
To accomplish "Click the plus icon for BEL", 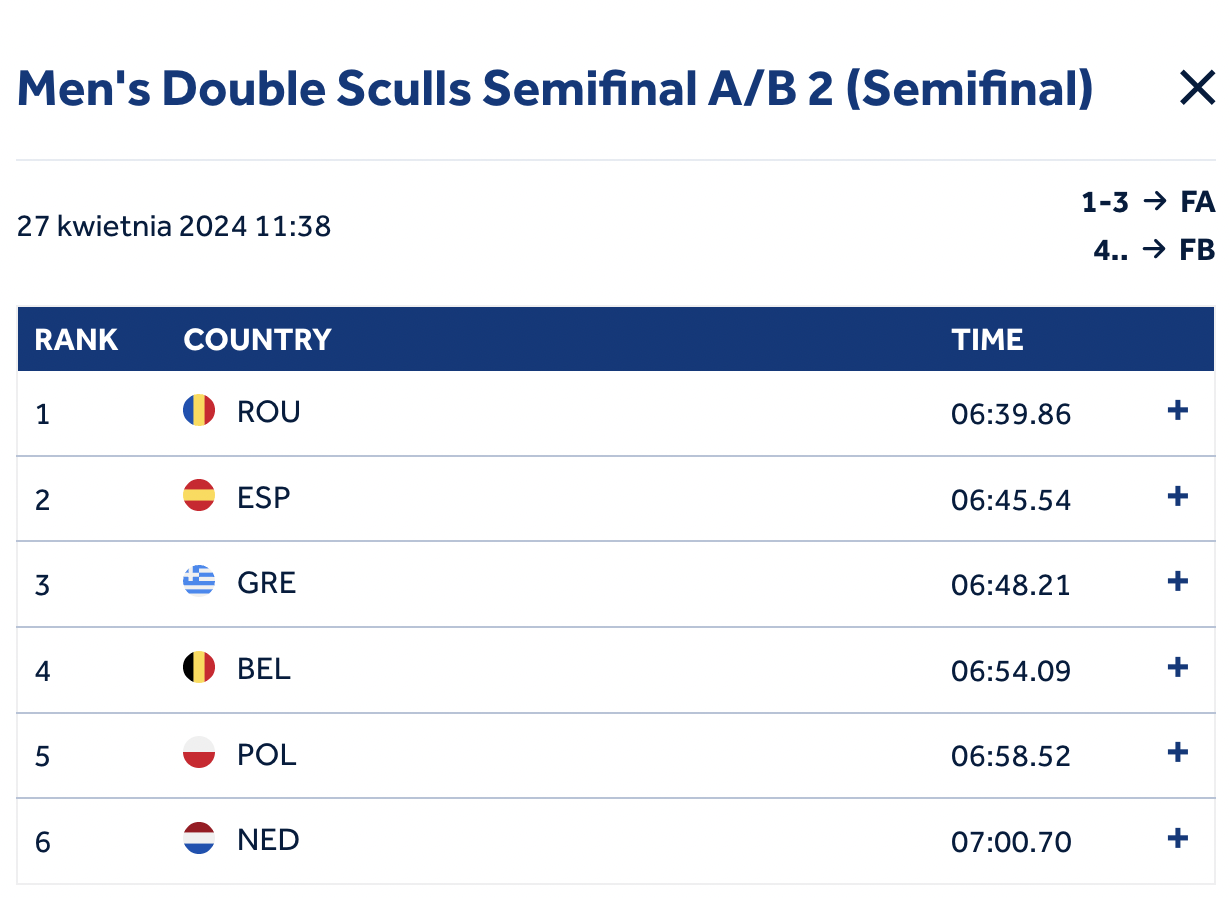I will pos(1178,667).
